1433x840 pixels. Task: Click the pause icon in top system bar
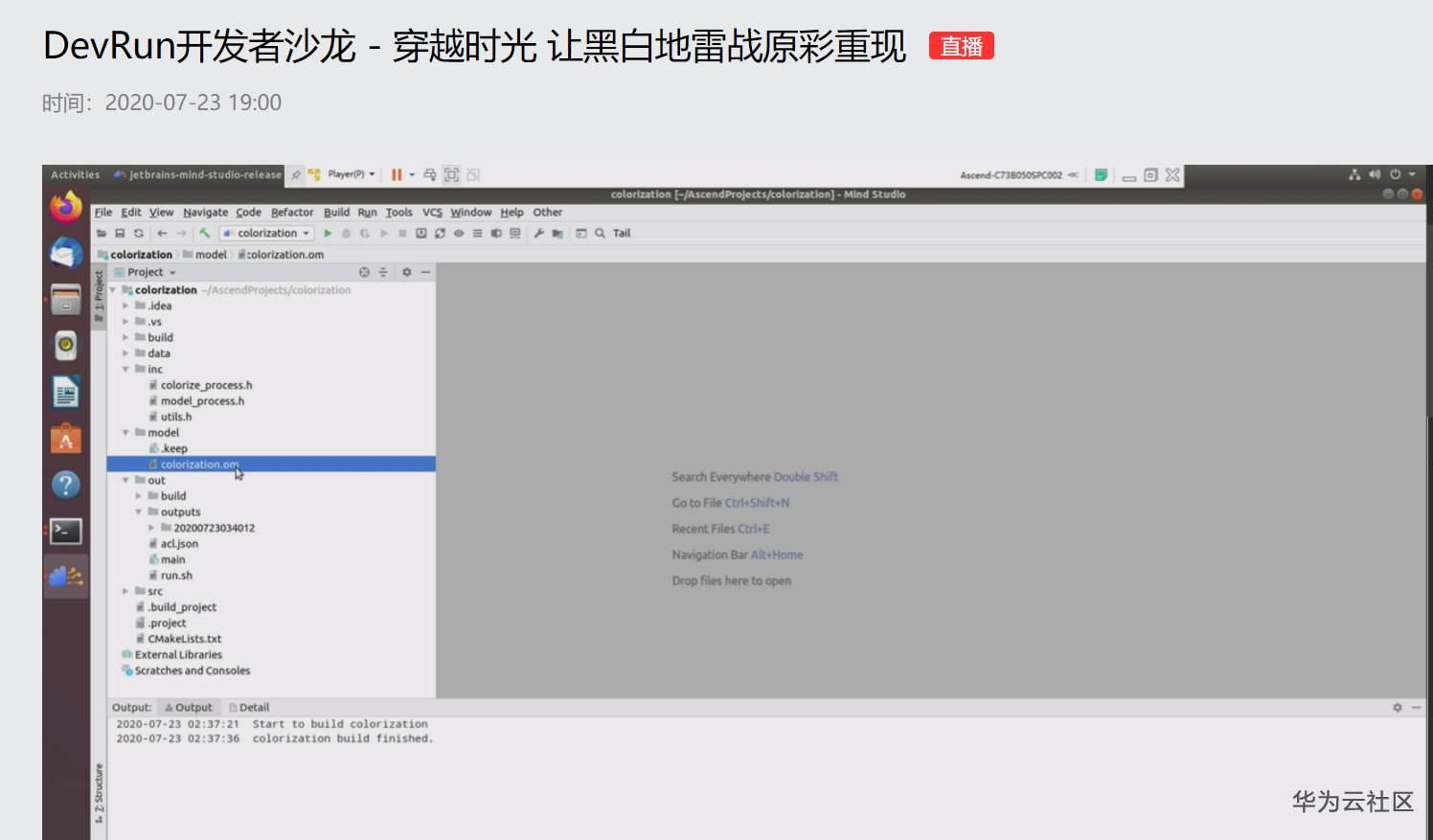[x=397, y=174]
